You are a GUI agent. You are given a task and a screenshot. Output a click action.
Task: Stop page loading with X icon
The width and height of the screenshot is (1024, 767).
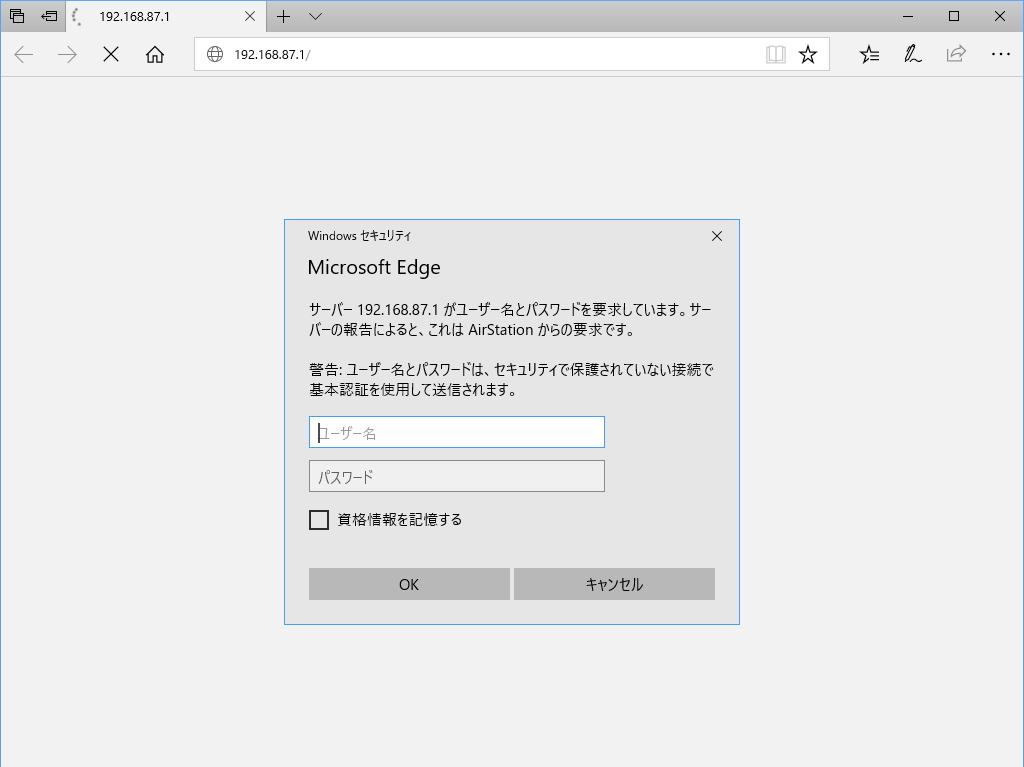110,55
